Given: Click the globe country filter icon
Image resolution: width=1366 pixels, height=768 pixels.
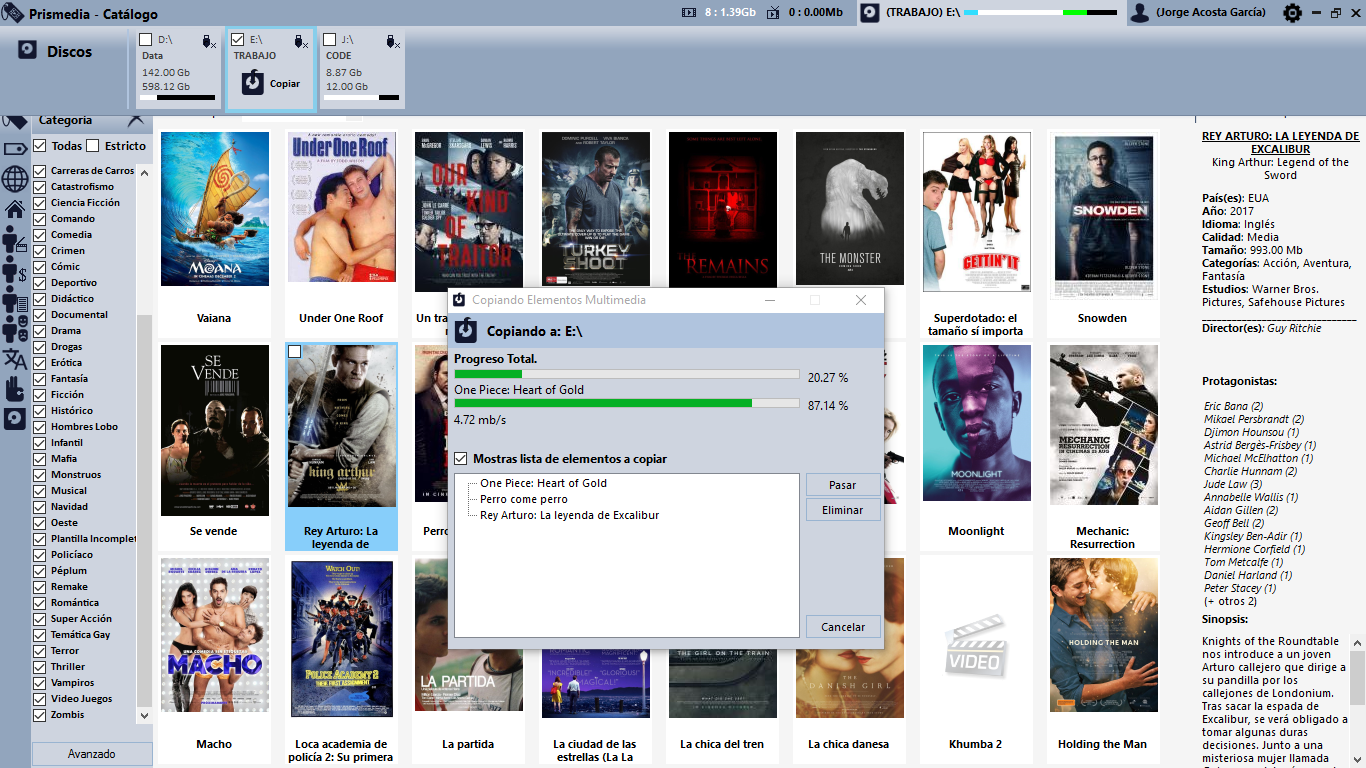Looking at the screenshot, I should point(14,179).
